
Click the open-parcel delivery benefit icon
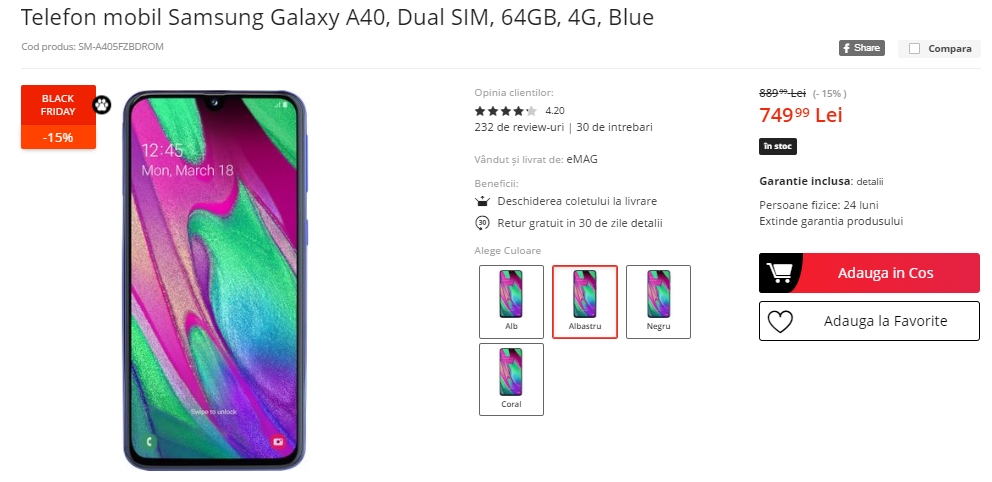pos(482,201)
